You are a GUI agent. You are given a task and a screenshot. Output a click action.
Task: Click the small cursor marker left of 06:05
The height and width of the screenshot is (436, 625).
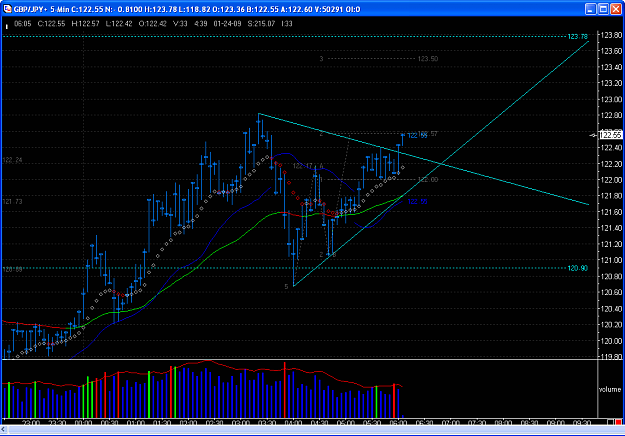7,27
